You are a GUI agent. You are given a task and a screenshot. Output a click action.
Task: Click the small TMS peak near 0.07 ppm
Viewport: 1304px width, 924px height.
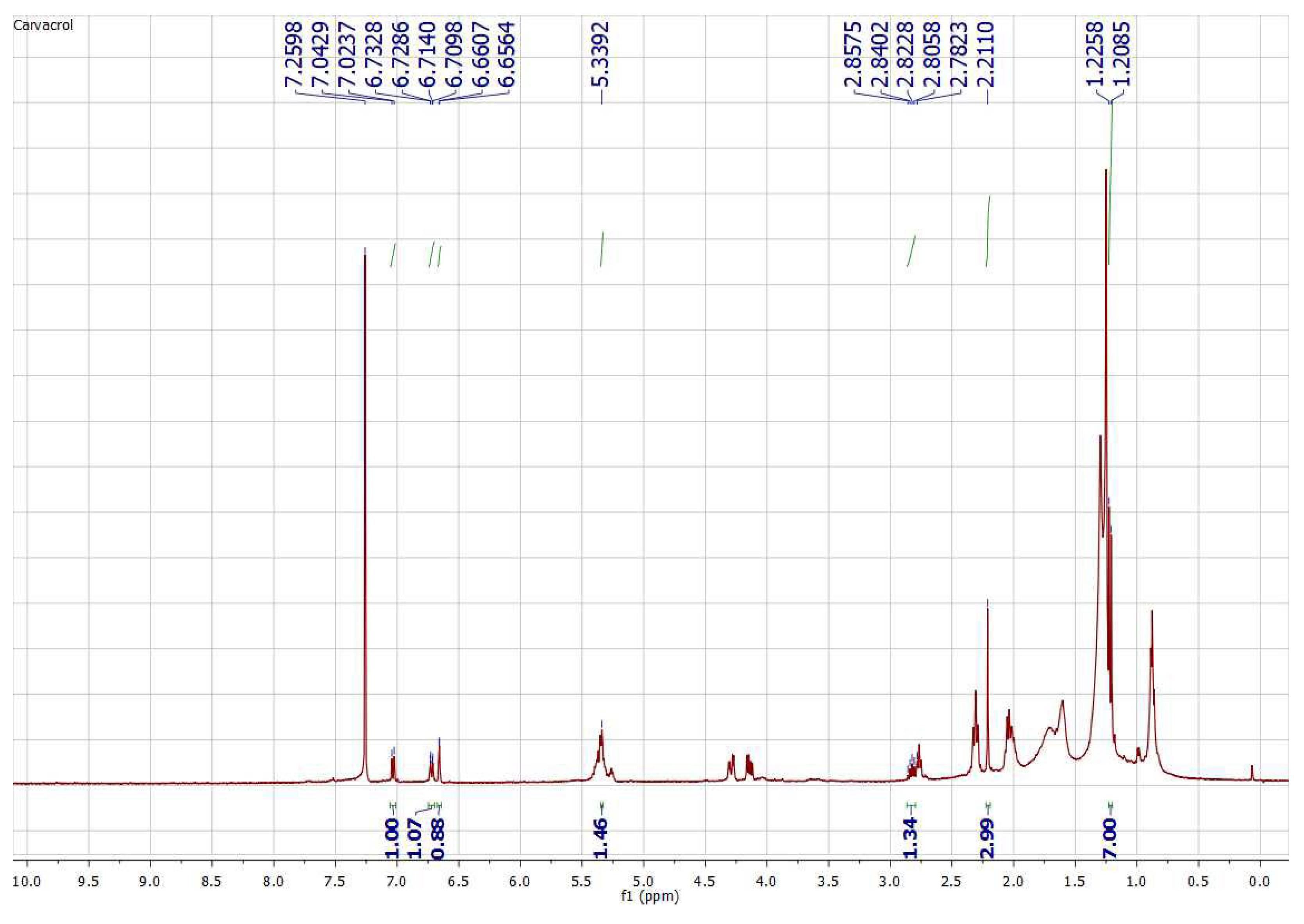1252,773
